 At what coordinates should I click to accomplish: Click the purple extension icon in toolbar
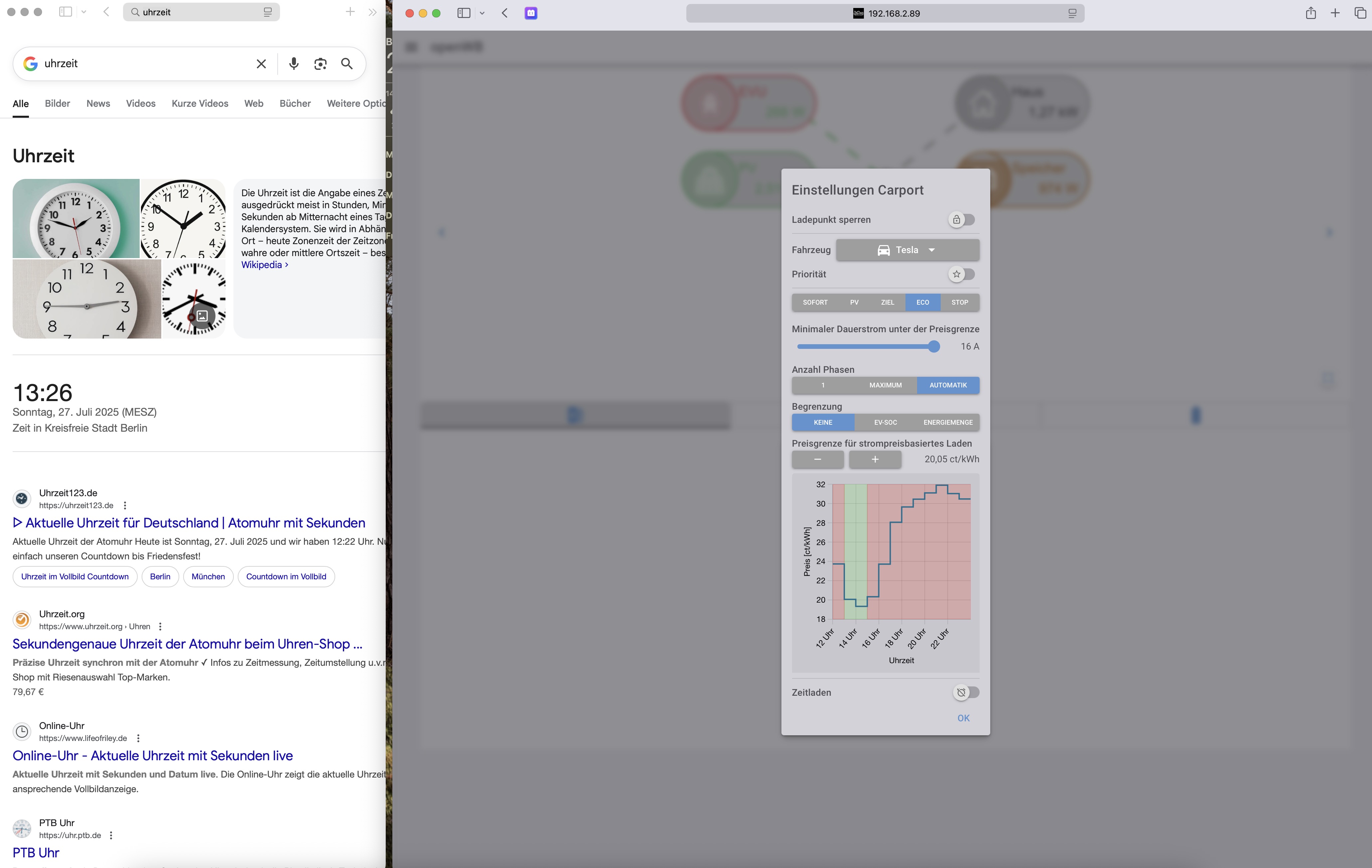click(530, 13)
